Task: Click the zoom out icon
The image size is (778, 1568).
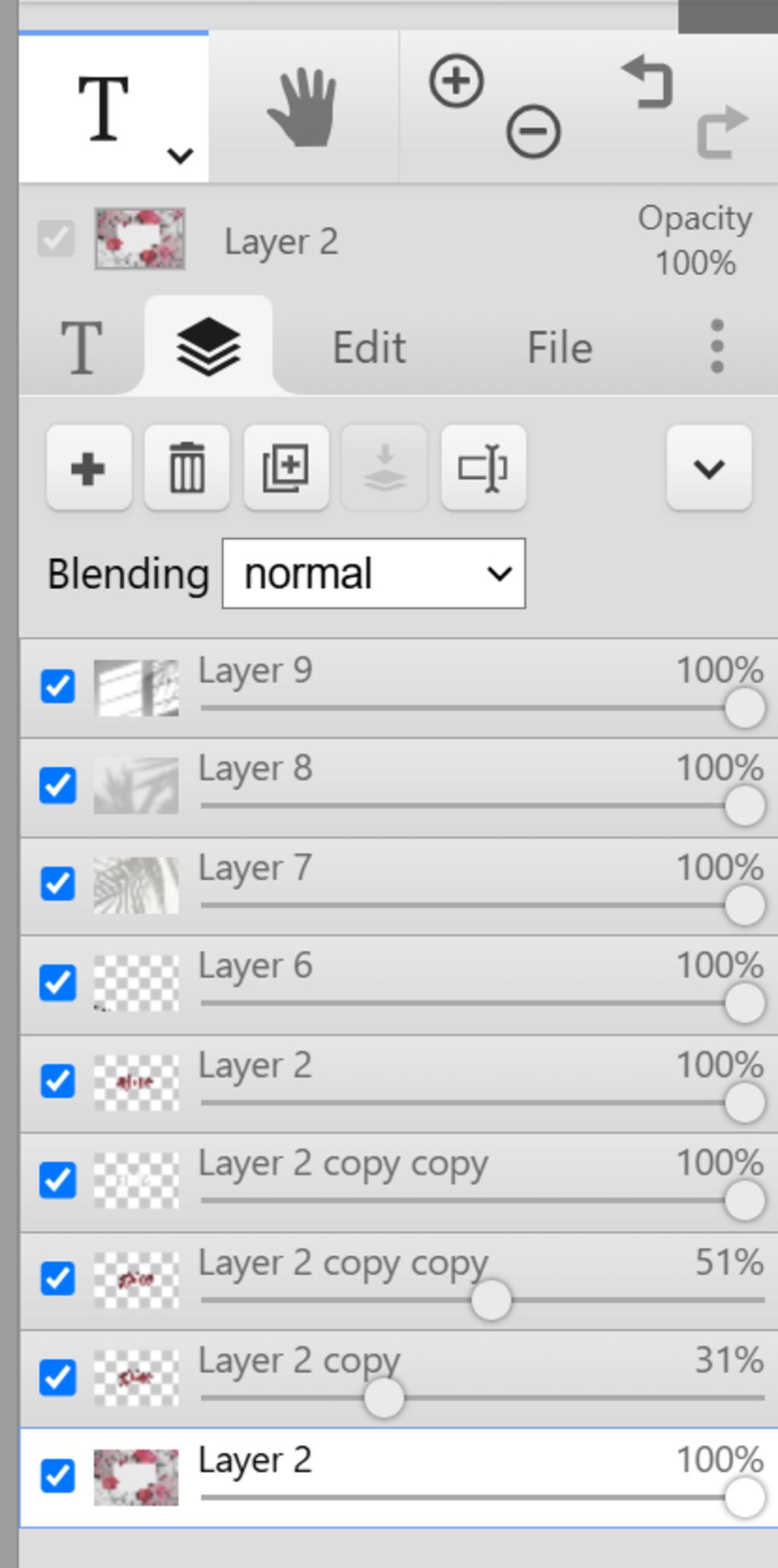Action: 533,132
